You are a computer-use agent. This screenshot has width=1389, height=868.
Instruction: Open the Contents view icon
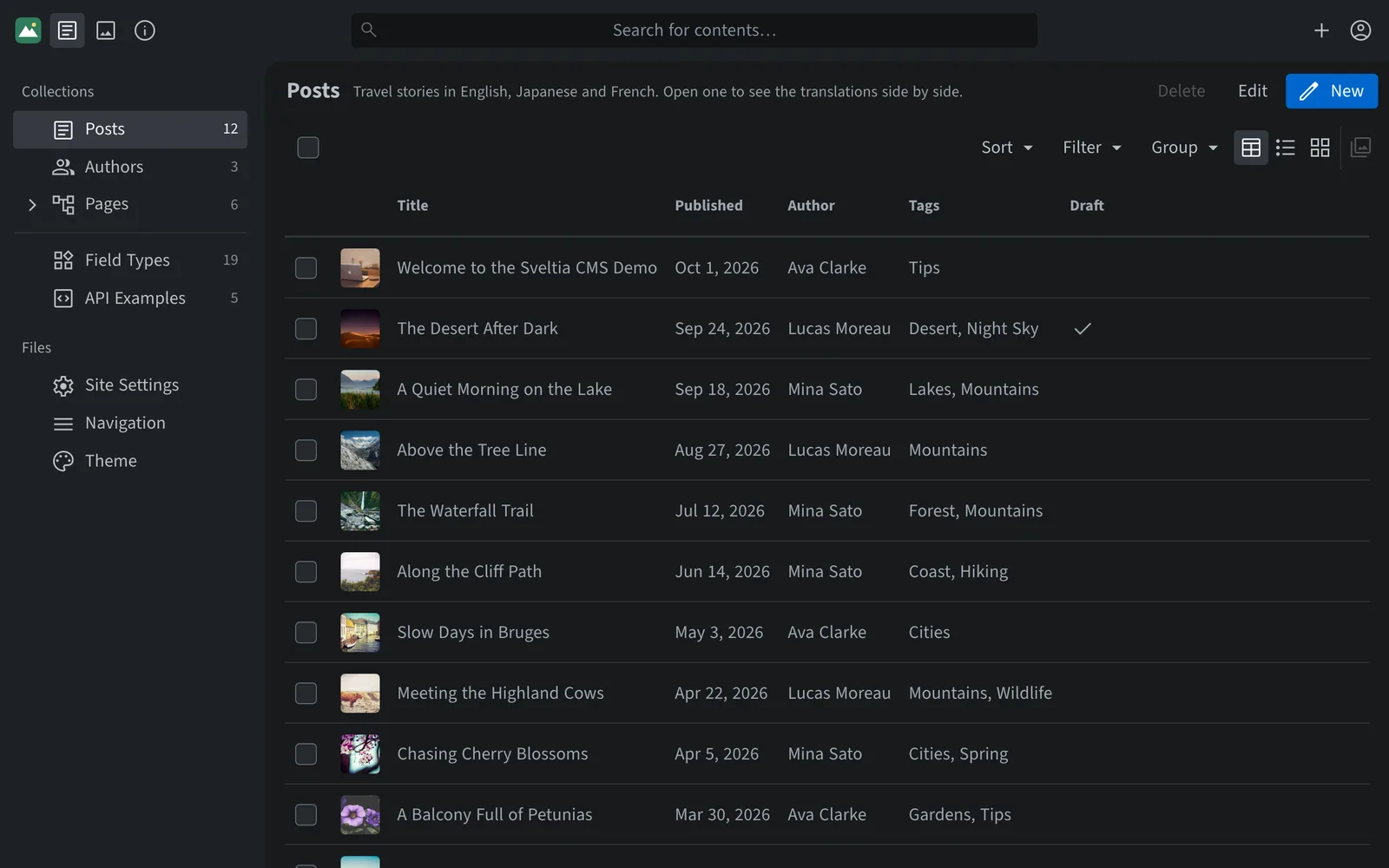coord(67,30)
